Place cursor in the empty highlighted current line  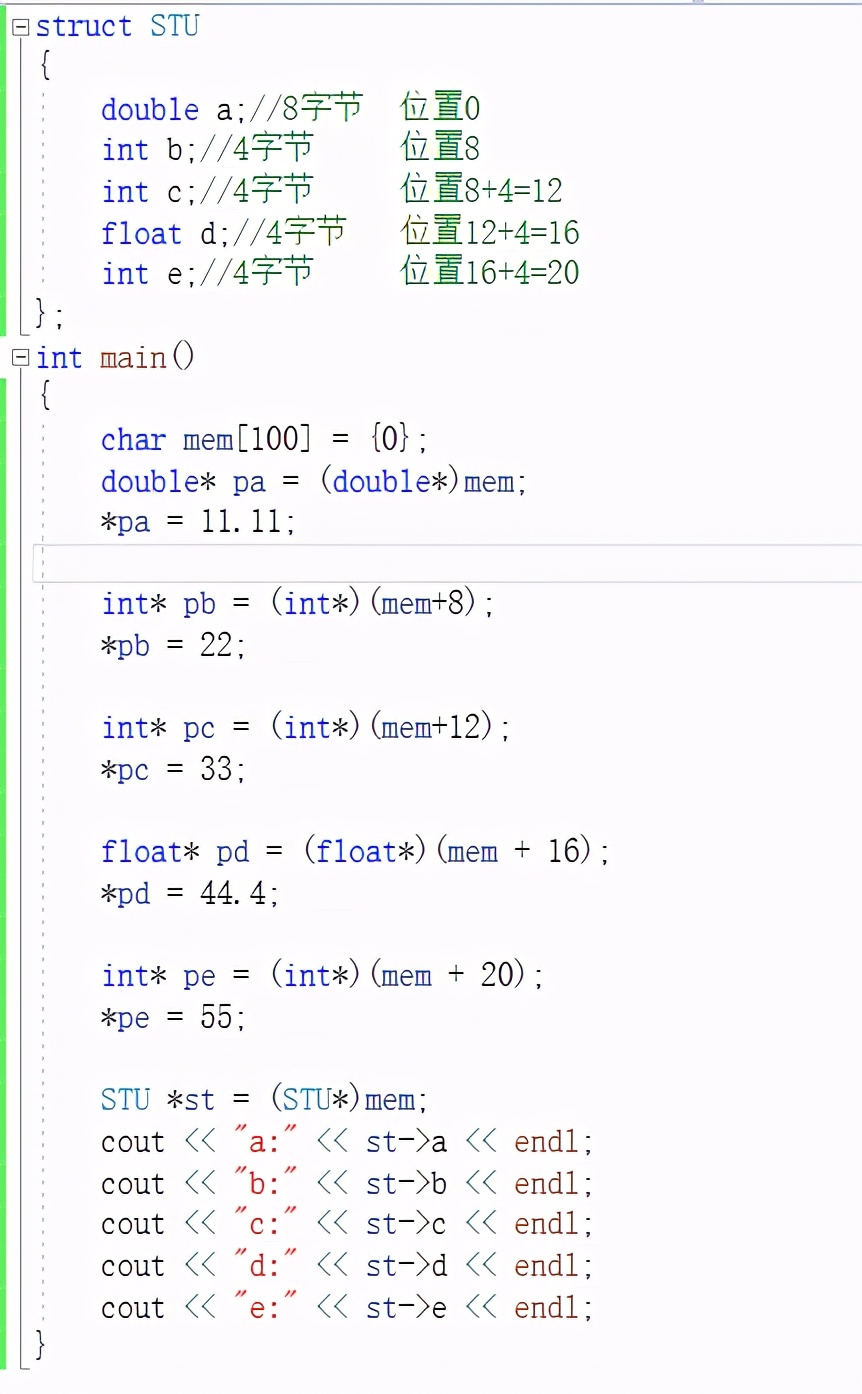coord(447,564)
